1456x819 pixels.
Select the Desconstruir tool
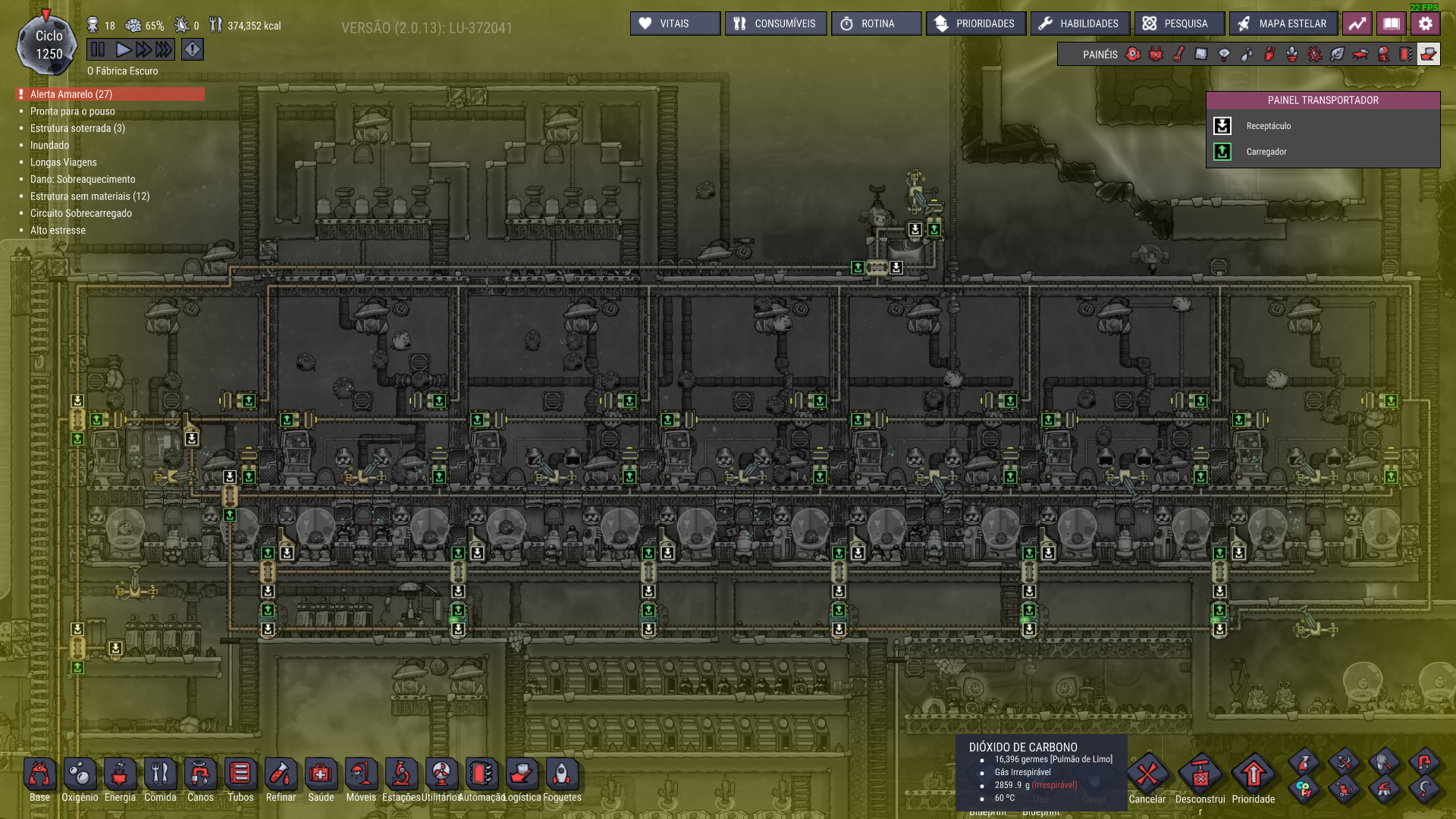click(x=1200, y=775)
